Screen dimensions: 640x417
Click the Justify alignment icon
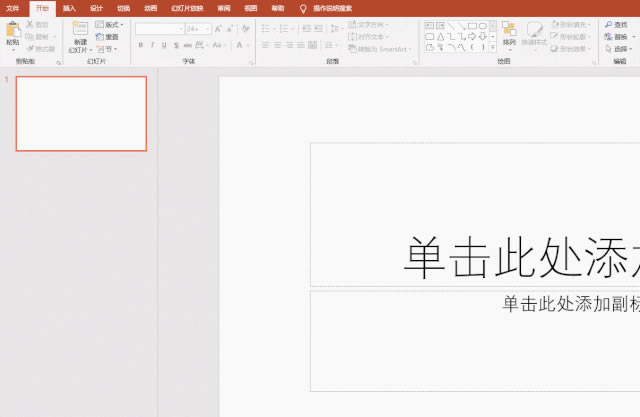click(x=301, y=45)
